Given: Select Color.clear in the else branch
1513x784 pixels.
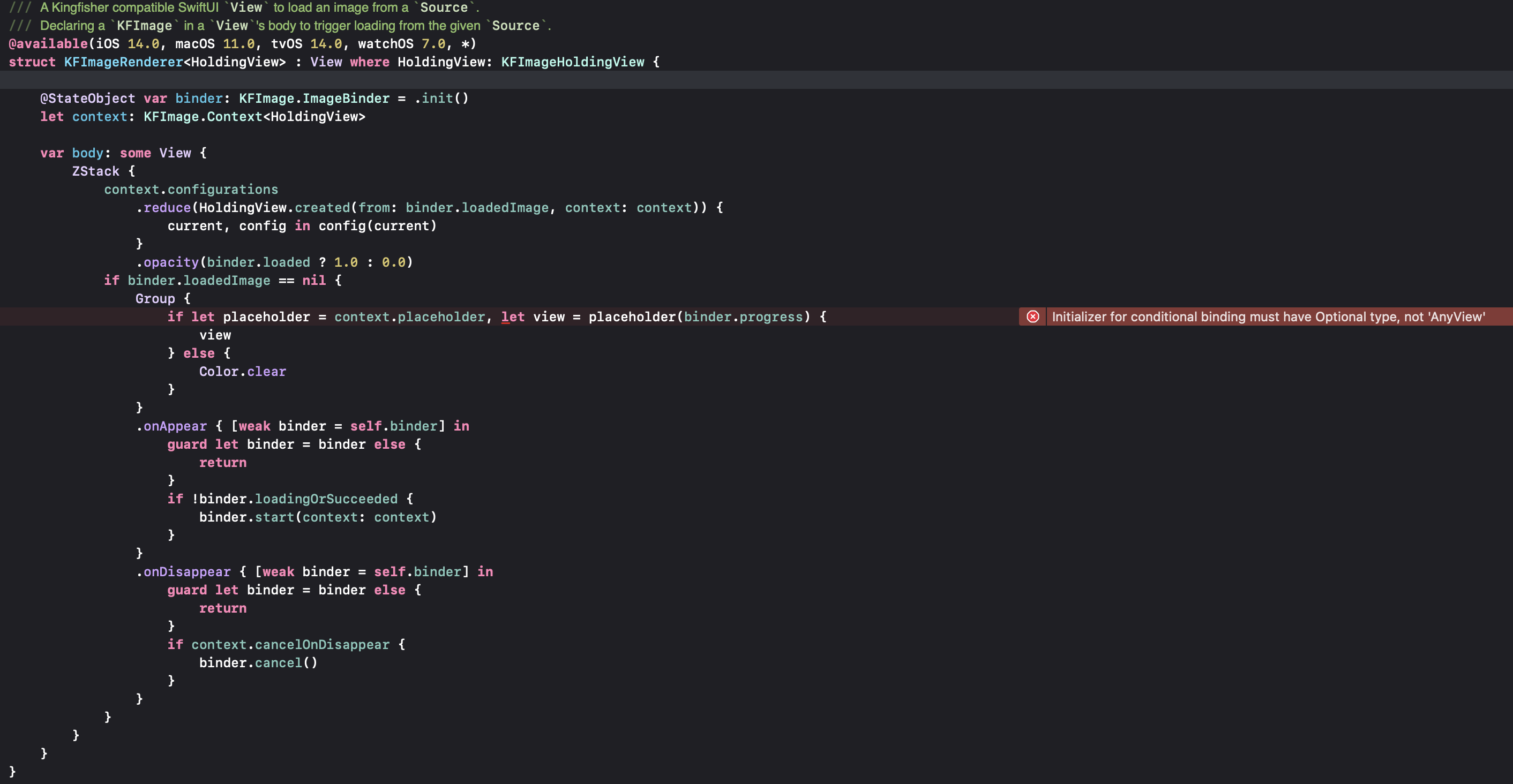Looking at the screenshot, I should (243, 371).
